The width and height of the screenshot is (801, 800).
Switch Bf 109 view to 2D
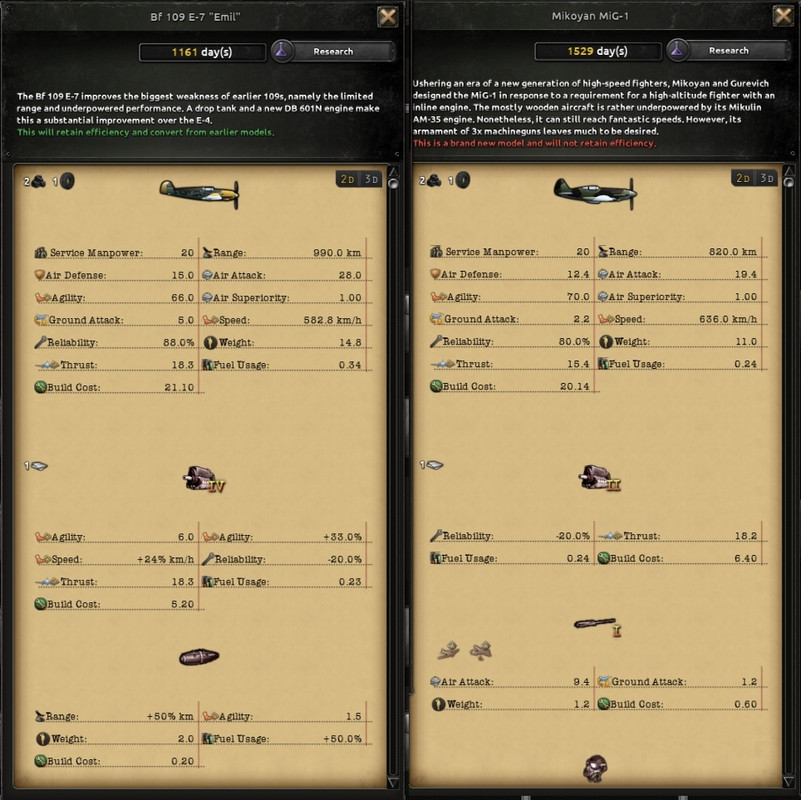pyautogui.click(x=347, y=179)
